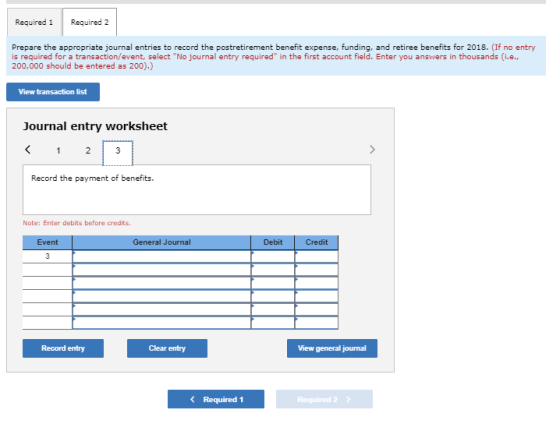This screenshot has width=560, height=424.
Task: Open third row General Journal account dropdown
Action: coord(161,283)
